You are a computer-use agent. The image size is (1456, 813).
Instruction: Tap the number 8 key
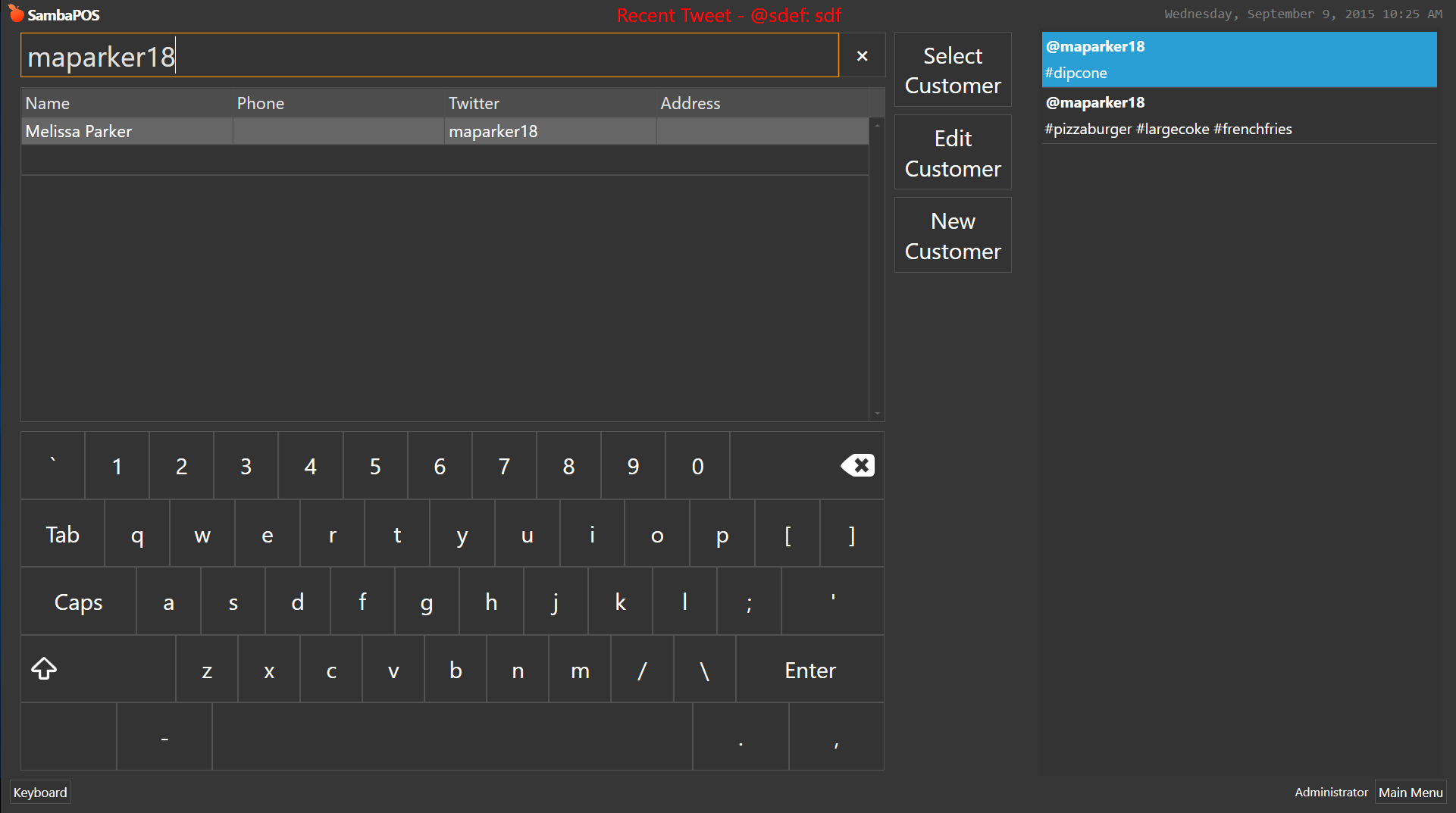pyautogui.click(x=568, y=465)
